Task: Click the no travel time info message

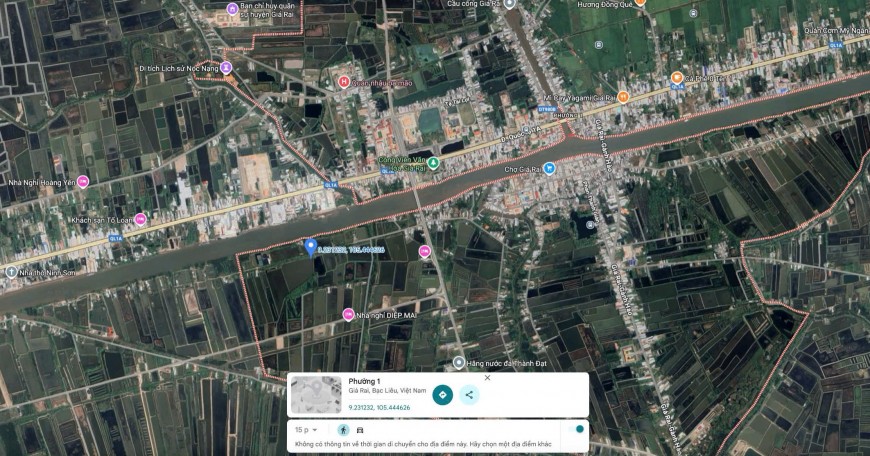Action: coord(423,444)
